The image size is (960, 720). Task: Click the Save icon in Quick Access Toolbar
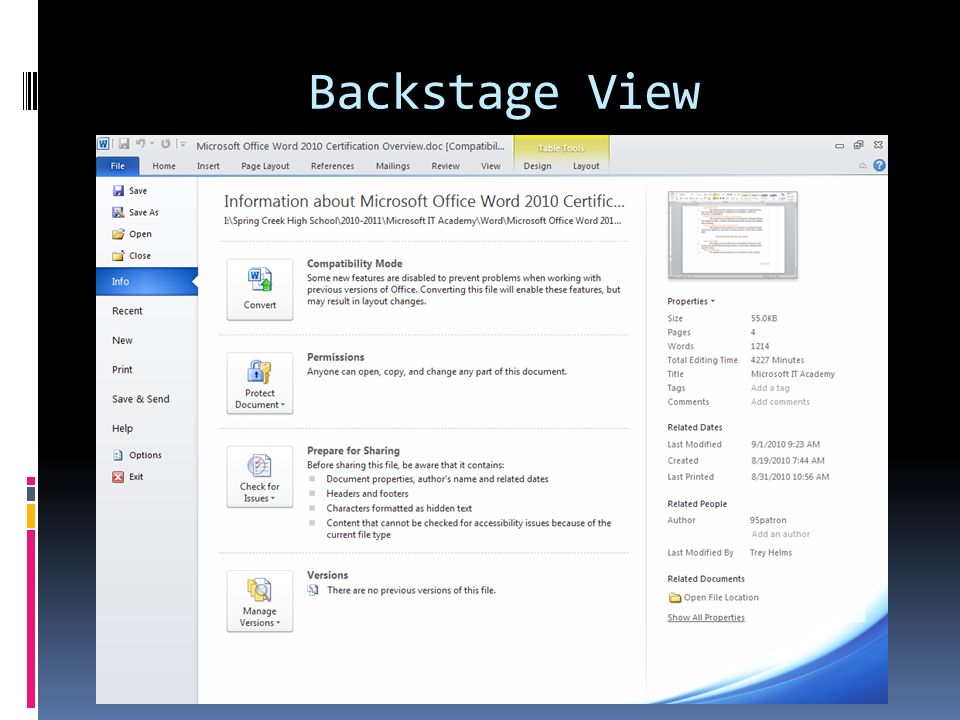coord(124,144)
